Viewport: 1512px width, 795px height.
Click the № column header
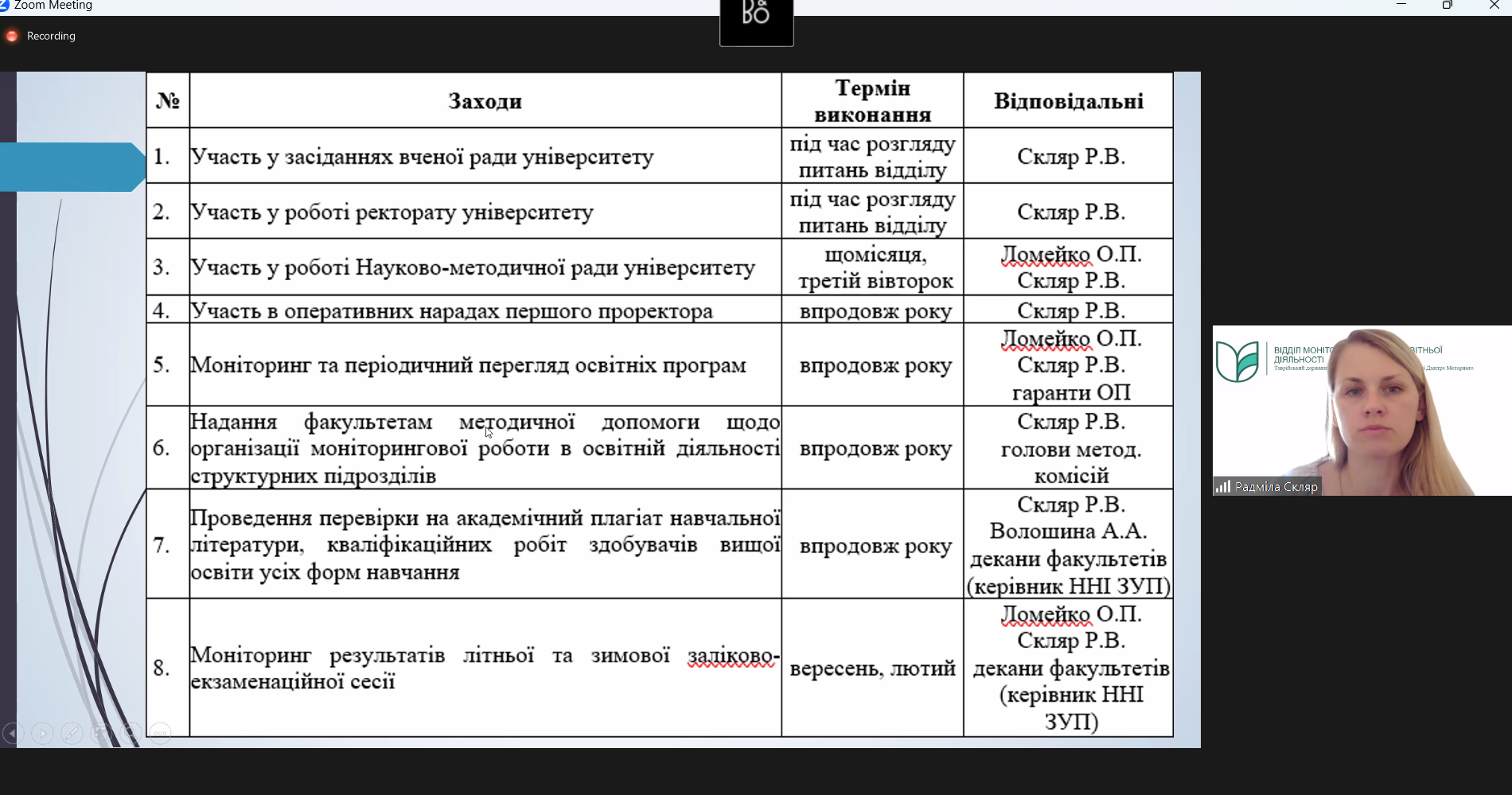(x=168, y=101)
